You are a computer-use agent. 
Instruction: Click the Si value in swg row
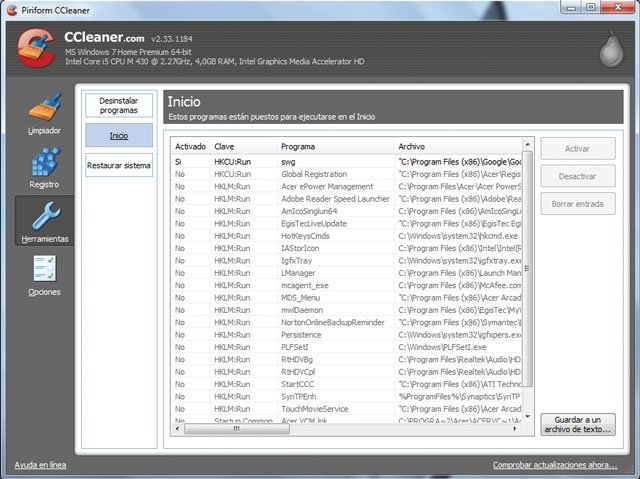coord(178,162)
